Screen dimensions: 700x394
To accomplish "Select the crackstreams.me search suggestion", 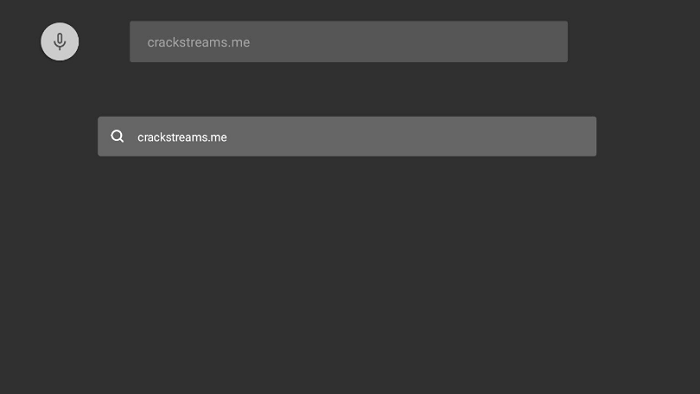I will (347, 137).
